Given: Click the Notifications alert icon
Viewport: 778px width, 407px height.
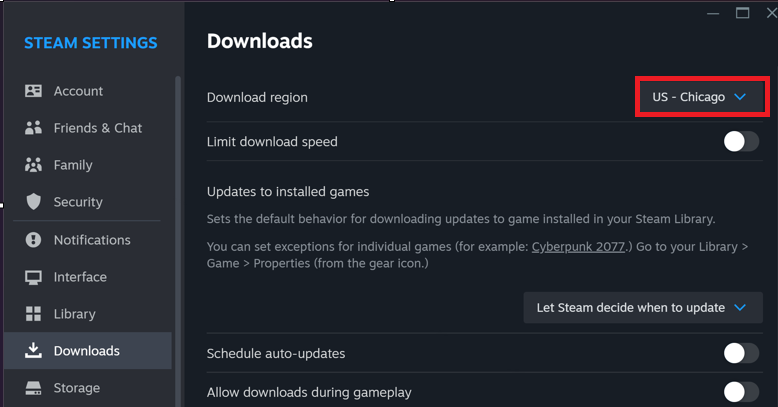Looking at the screenshot, I should (x=34, y=240).
